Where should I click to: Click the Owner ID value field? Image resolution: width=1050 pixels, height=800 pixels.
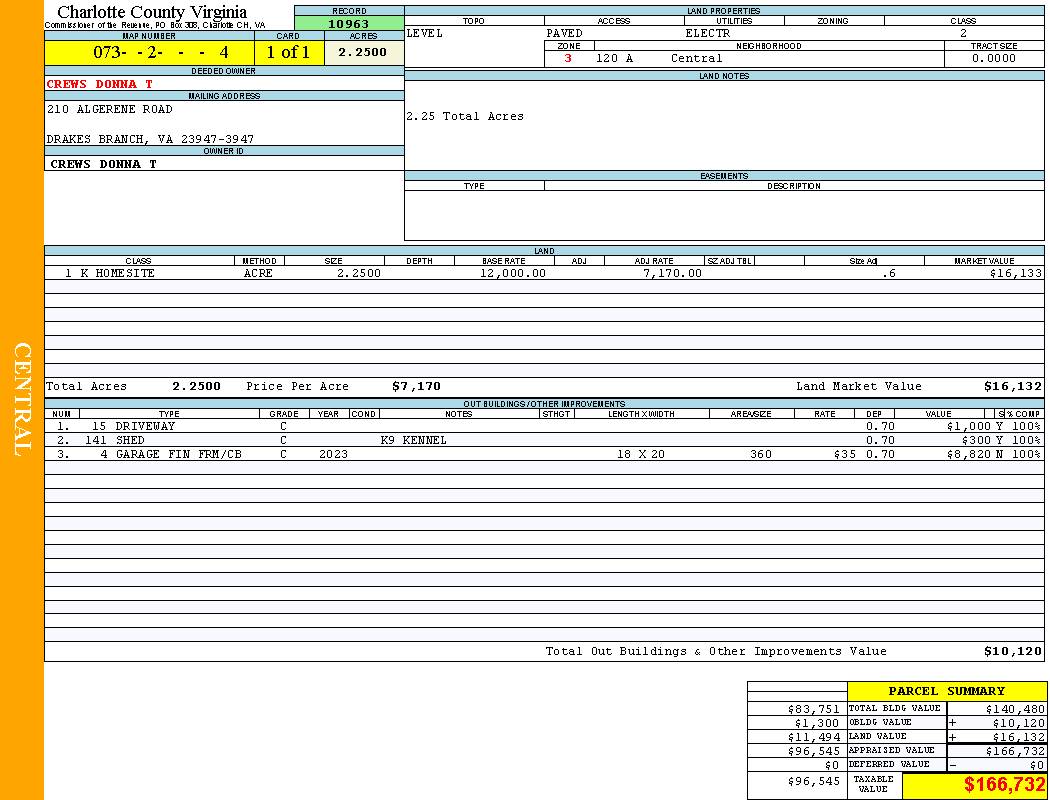pyautogui.click(x=104, y=164)
